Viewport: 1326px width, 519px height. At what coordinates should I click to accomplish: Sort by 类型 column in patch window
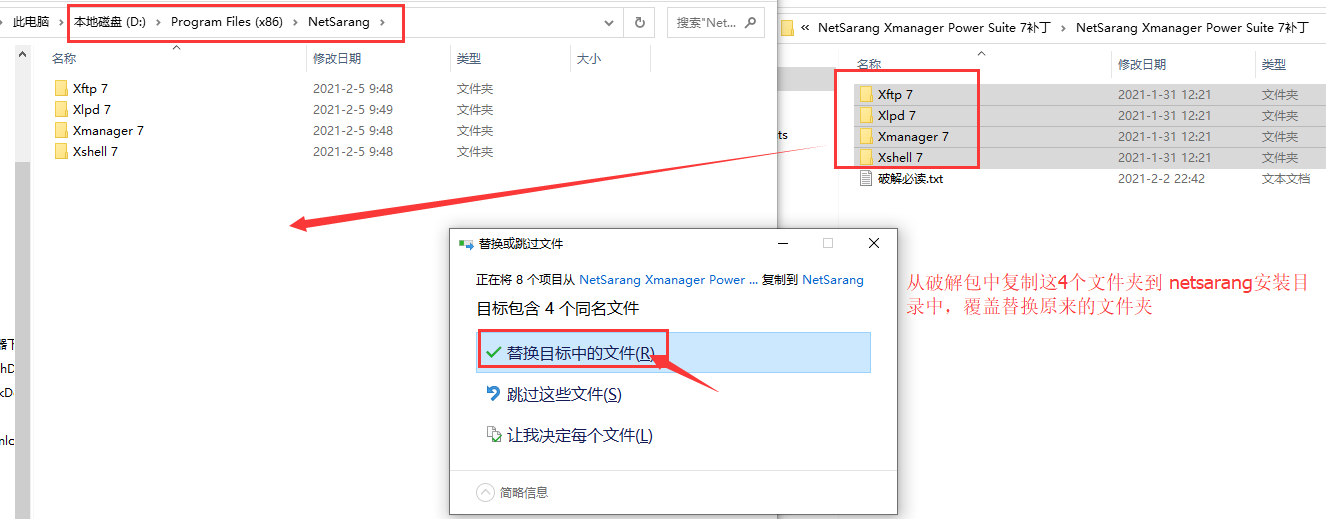pos(1274,64)
